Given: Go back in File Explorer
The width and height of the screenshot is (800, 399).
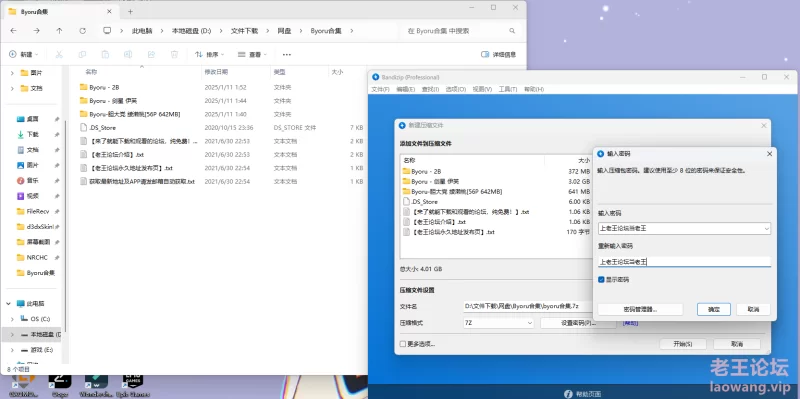Looking at the screenshot, I should pyautogui.click(x=13, y=31).
